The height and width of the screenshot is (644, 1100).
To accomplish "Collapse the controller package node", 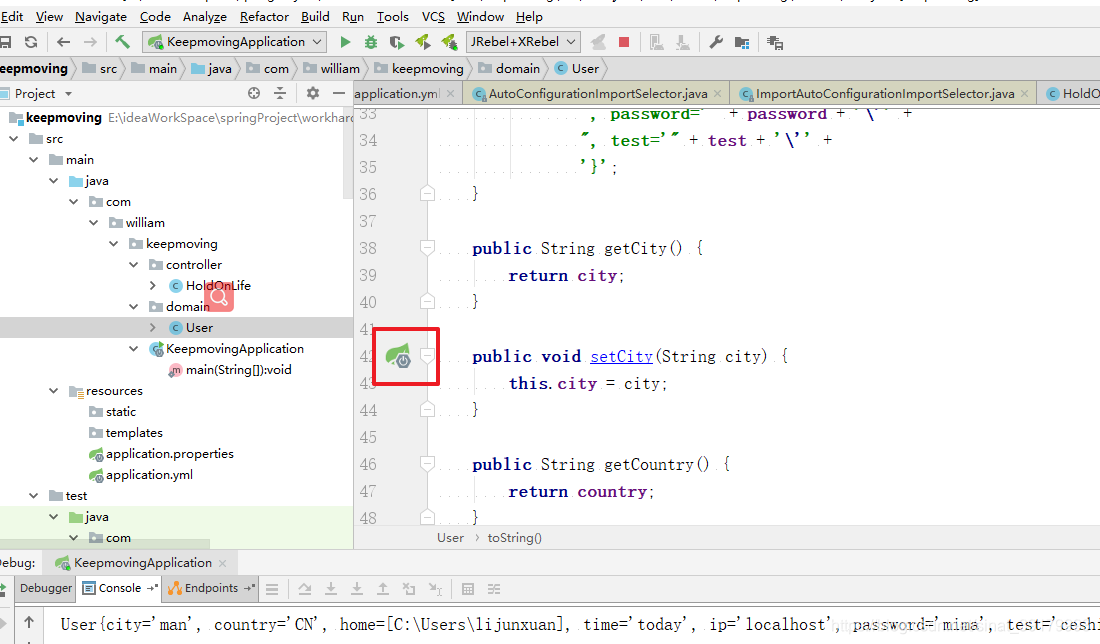I will pos(134,265).
